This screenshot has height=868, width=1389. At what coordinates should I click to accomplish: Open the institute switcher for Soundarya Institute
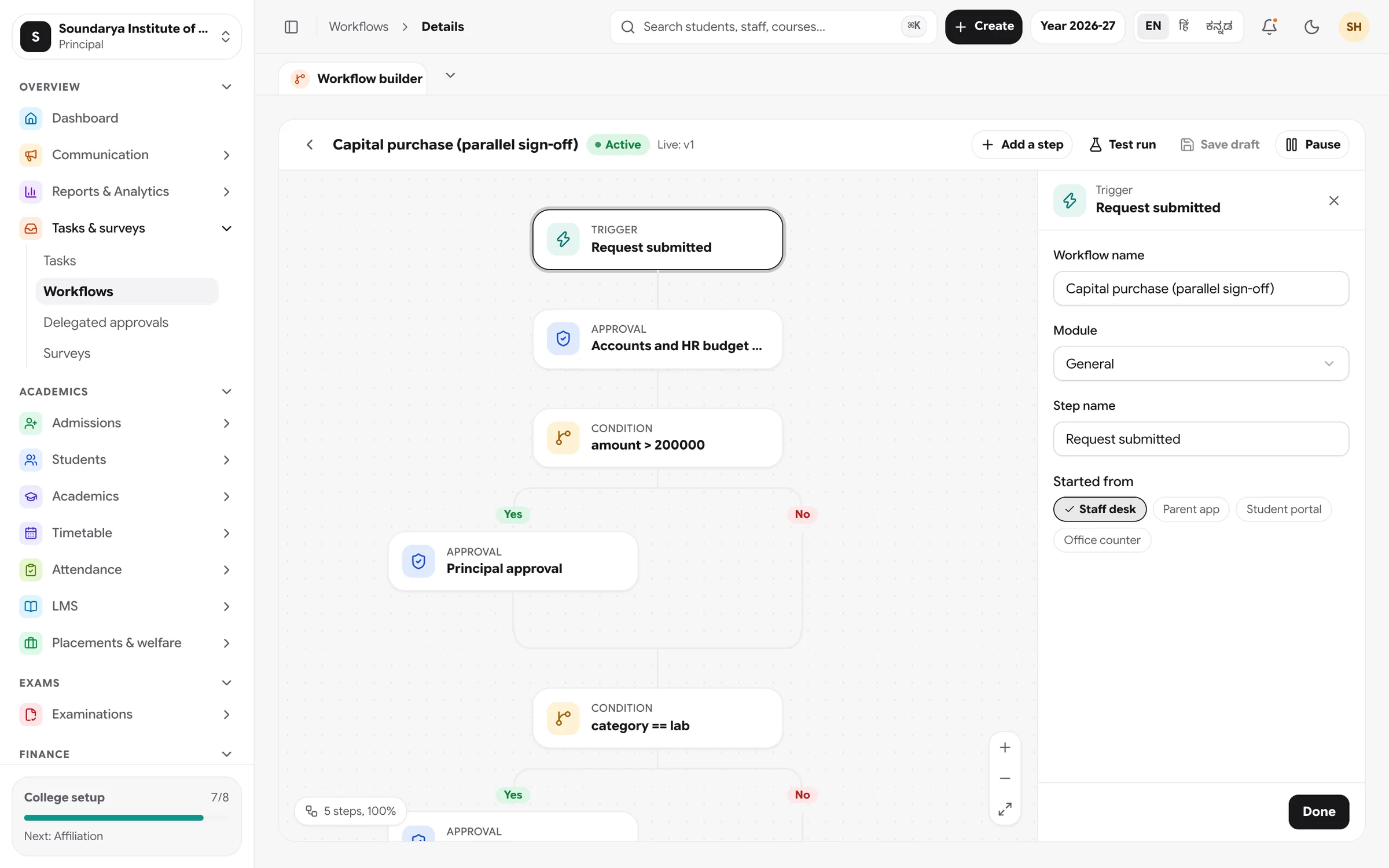coord(127,36)
